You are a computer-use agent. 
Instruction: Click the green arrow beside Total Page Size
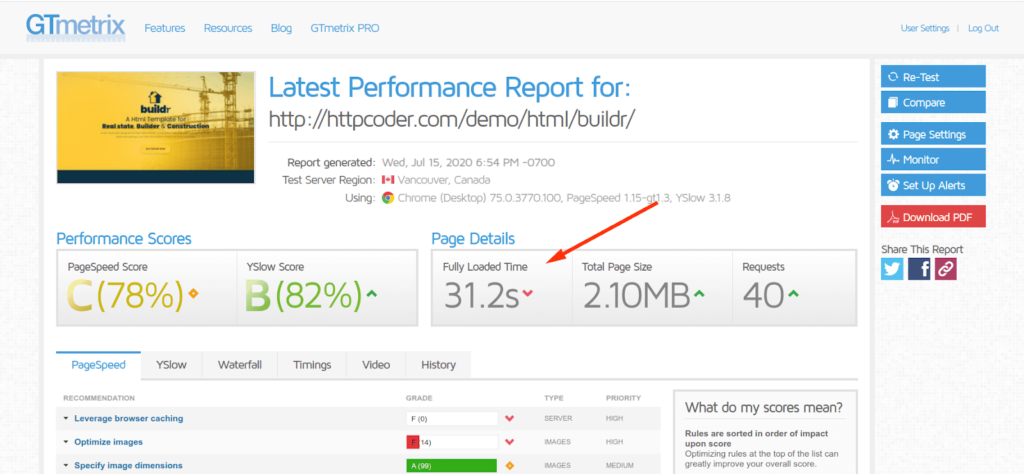tap(699, 294)
